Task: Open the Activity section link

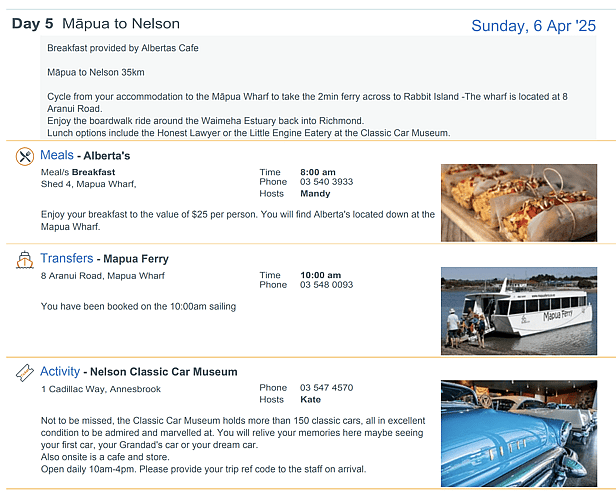Action: [60, 372]
